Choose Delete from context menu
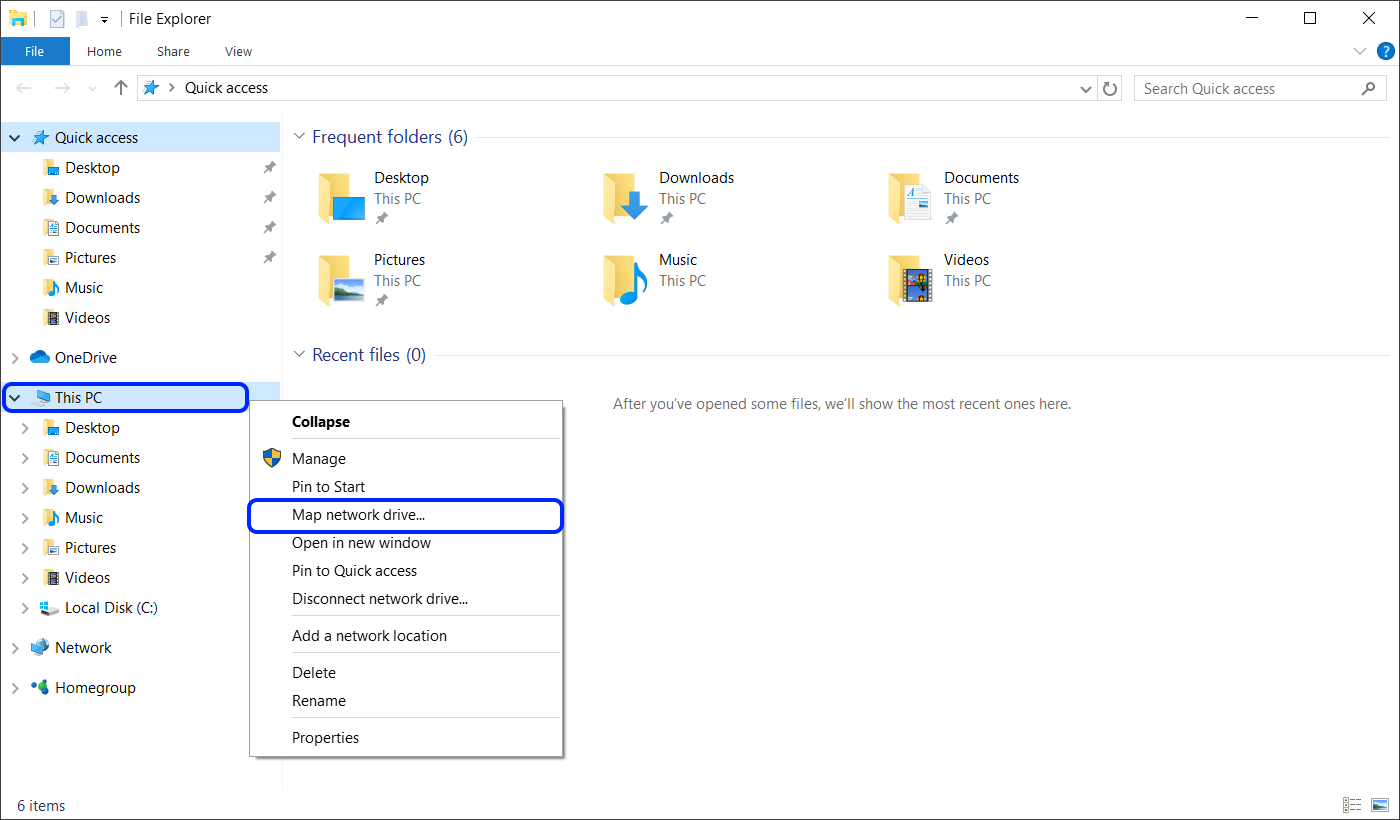The image size is (1400, 820). pos(406,673)
